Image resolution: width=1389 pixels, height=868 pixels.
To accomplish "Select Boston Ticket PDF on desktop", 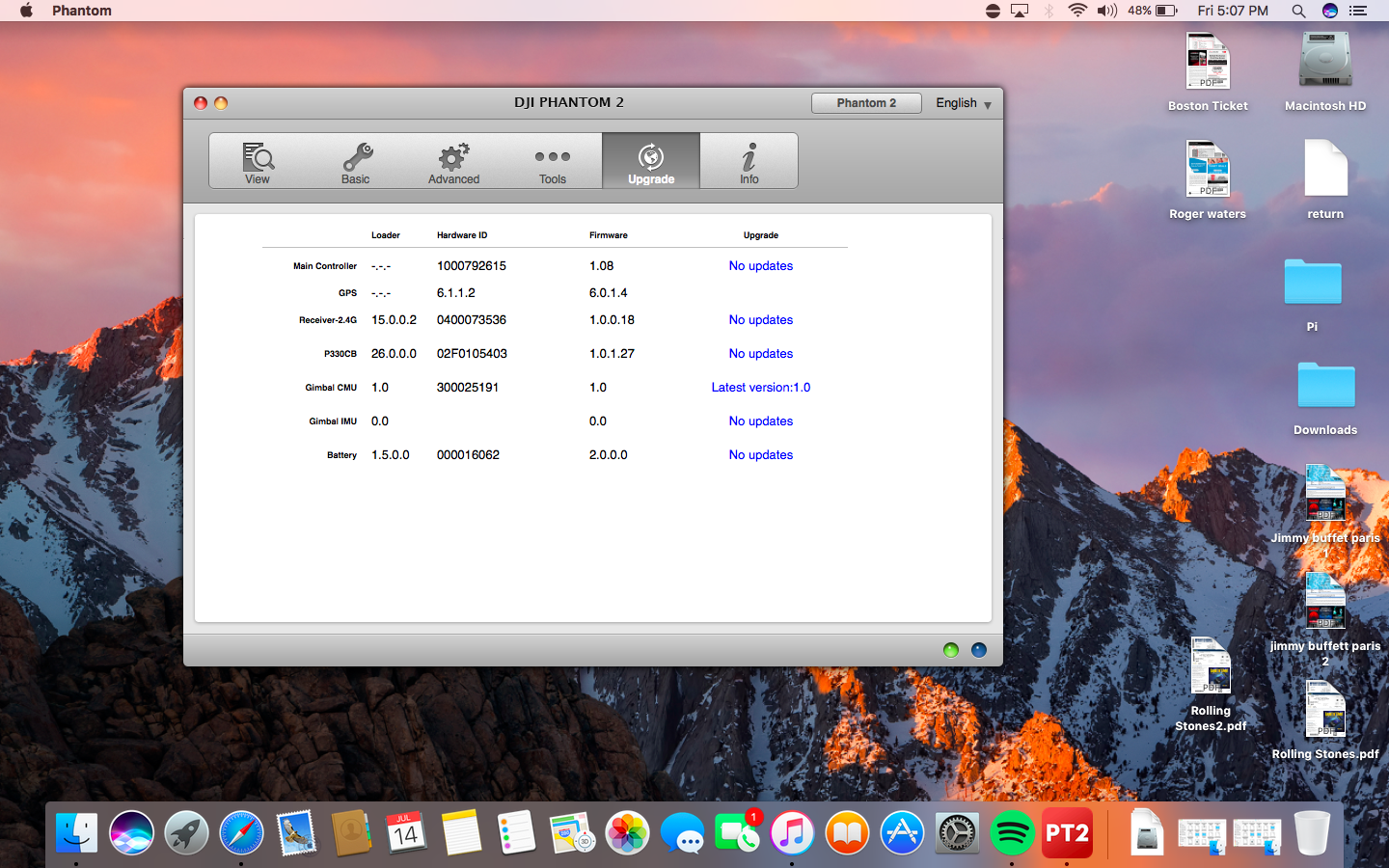I will pos(1208,71).
